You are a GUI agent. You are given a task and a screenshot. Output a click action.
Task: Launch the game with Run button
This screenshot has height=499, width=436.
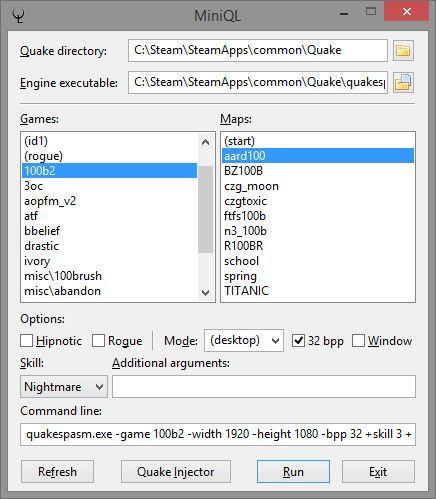pos(293,472)
